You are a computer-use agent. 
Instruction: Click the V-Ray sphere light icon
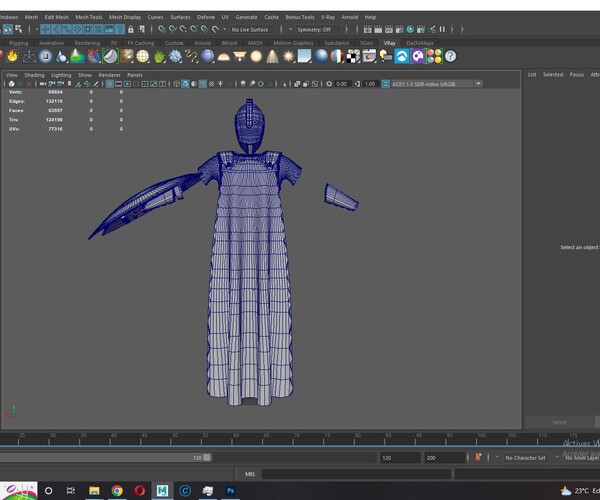coord(256,56)
